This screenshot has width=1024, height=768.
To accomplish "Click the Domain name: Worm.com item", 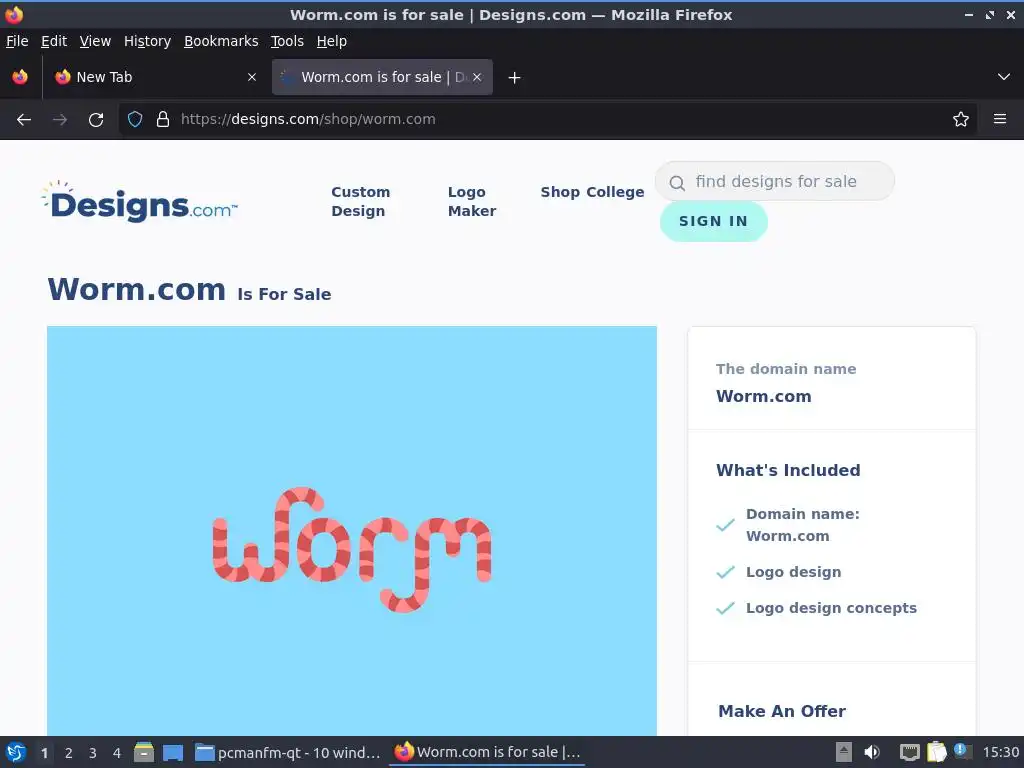I will [803, 525].
